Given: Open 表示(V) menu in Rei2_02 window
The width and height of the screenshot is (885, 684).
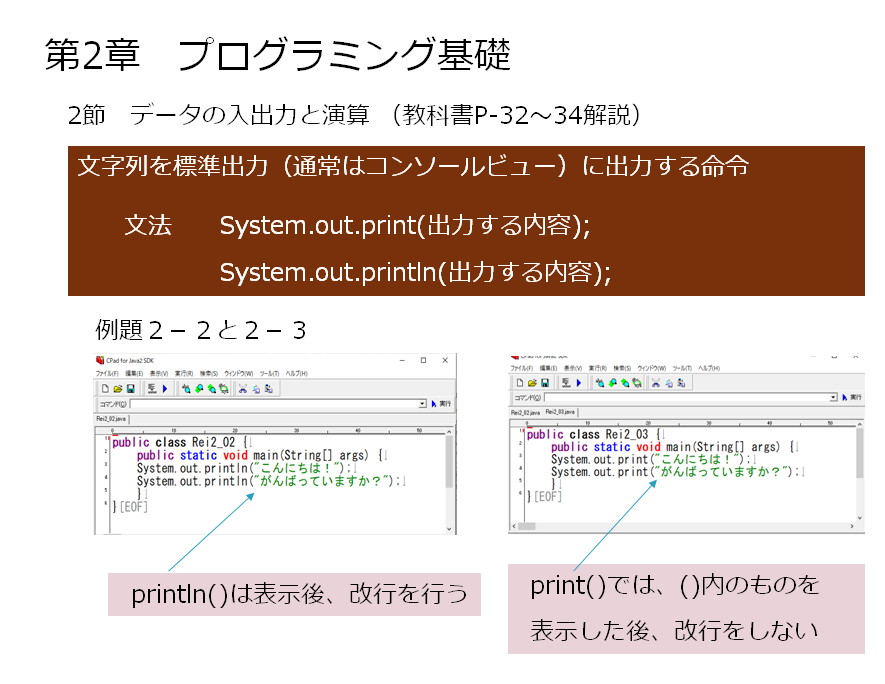Looking at the screenshot, I should tap(159, 374).
